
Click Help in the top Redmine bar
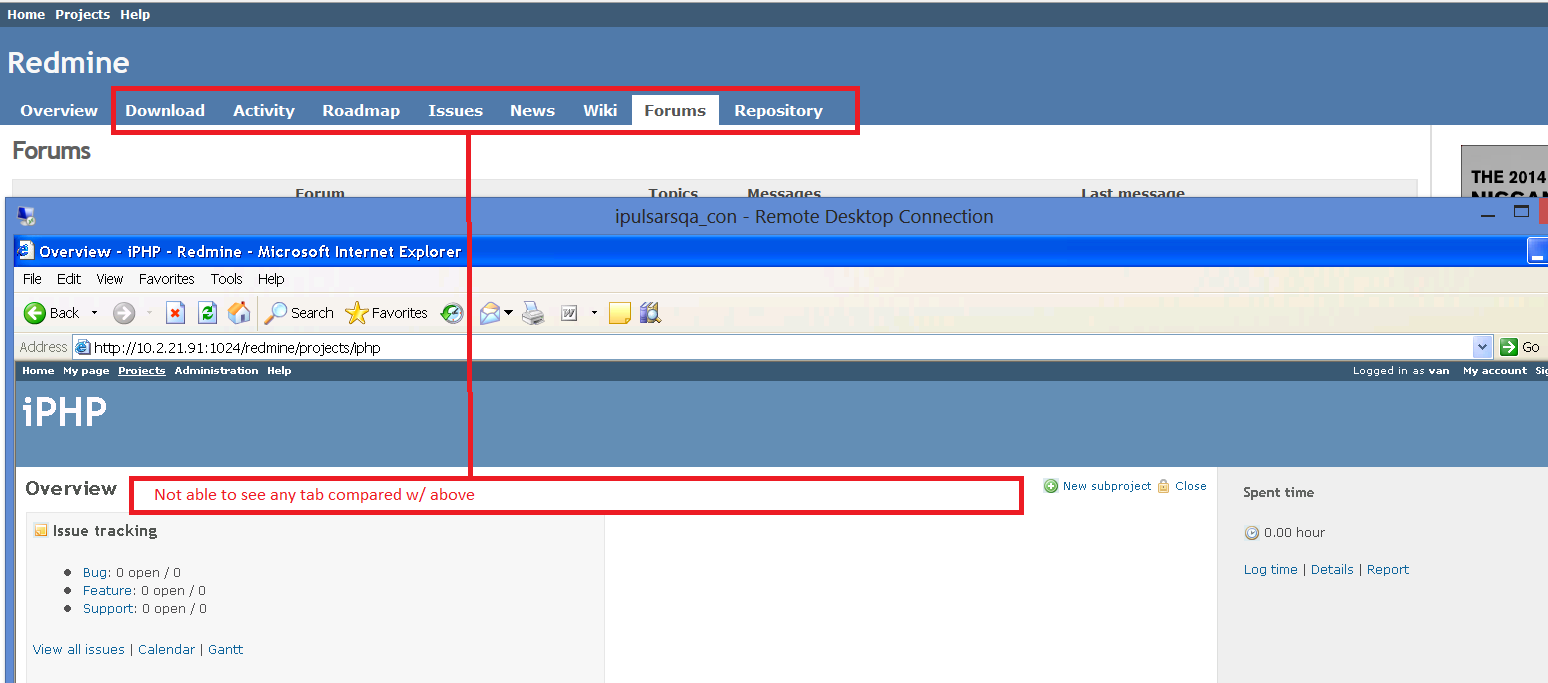pos(135,14)
